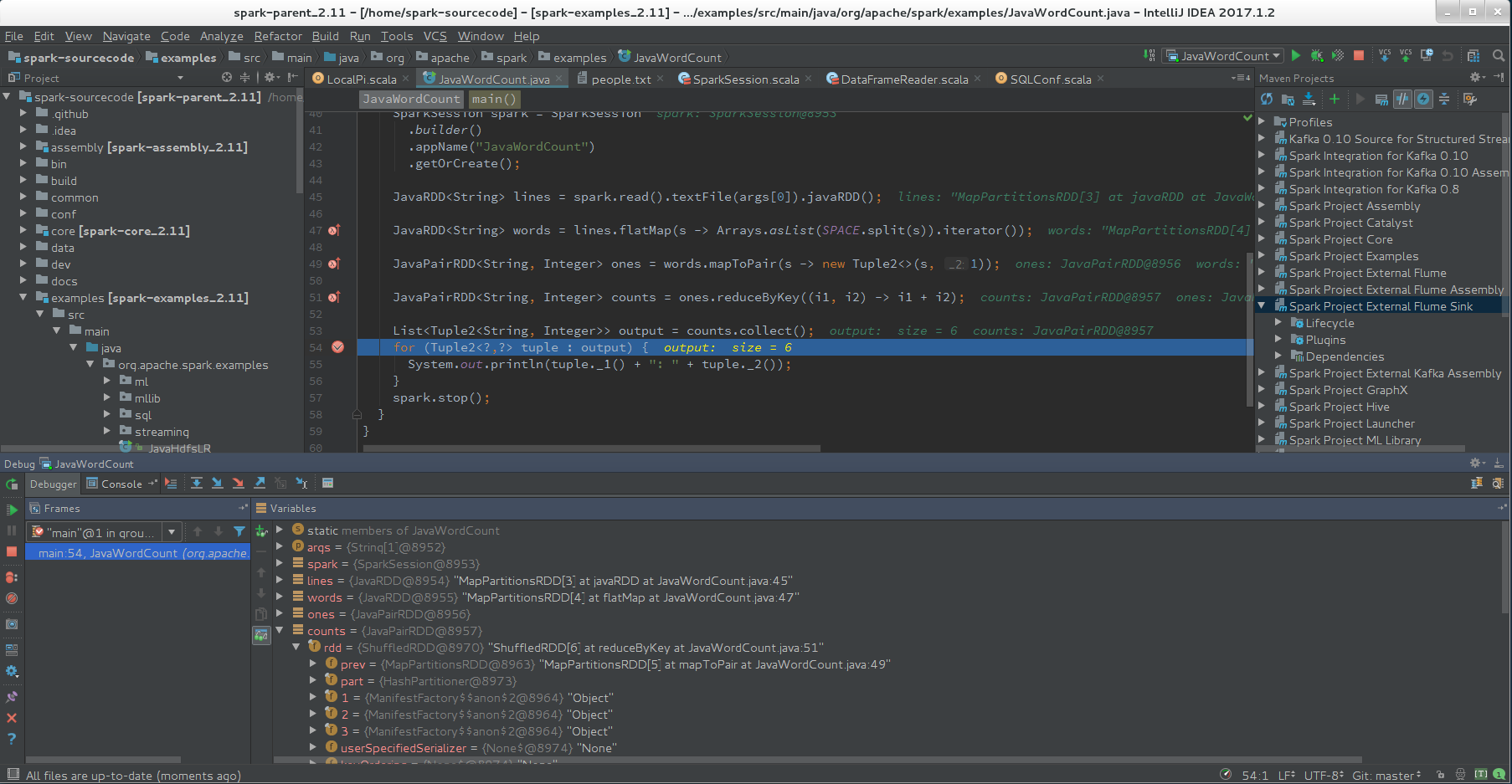Open Search Everywhere magnifier icon
The height and width of the screenshot is (784, 1512).
pyautogui.click(x=1499, y=56)
